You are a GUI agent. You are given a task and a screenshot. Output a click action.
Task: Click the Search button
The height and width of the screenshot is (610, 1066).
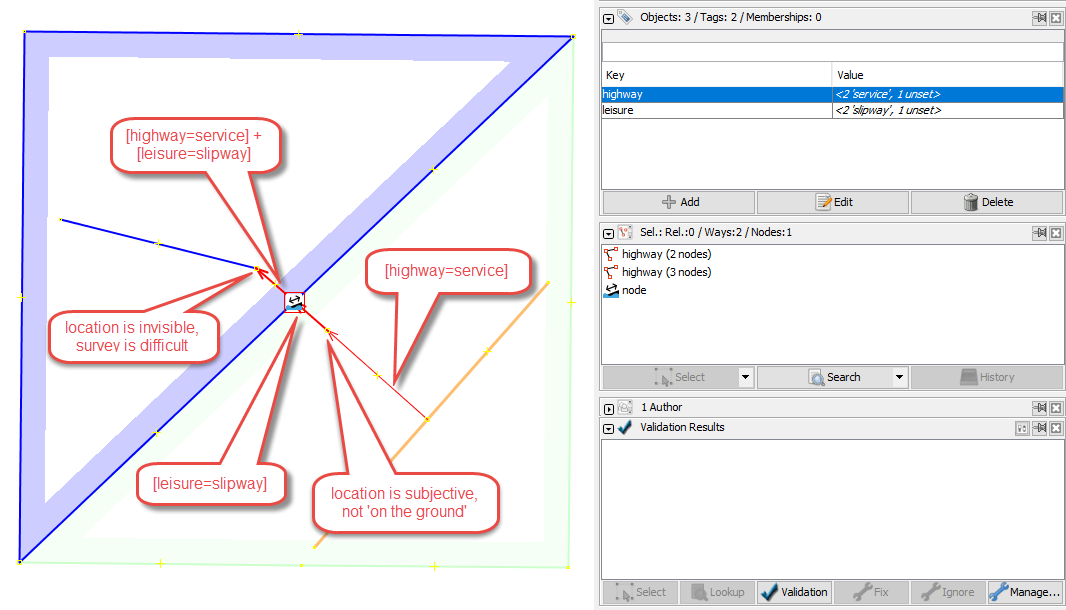point(824,377)
